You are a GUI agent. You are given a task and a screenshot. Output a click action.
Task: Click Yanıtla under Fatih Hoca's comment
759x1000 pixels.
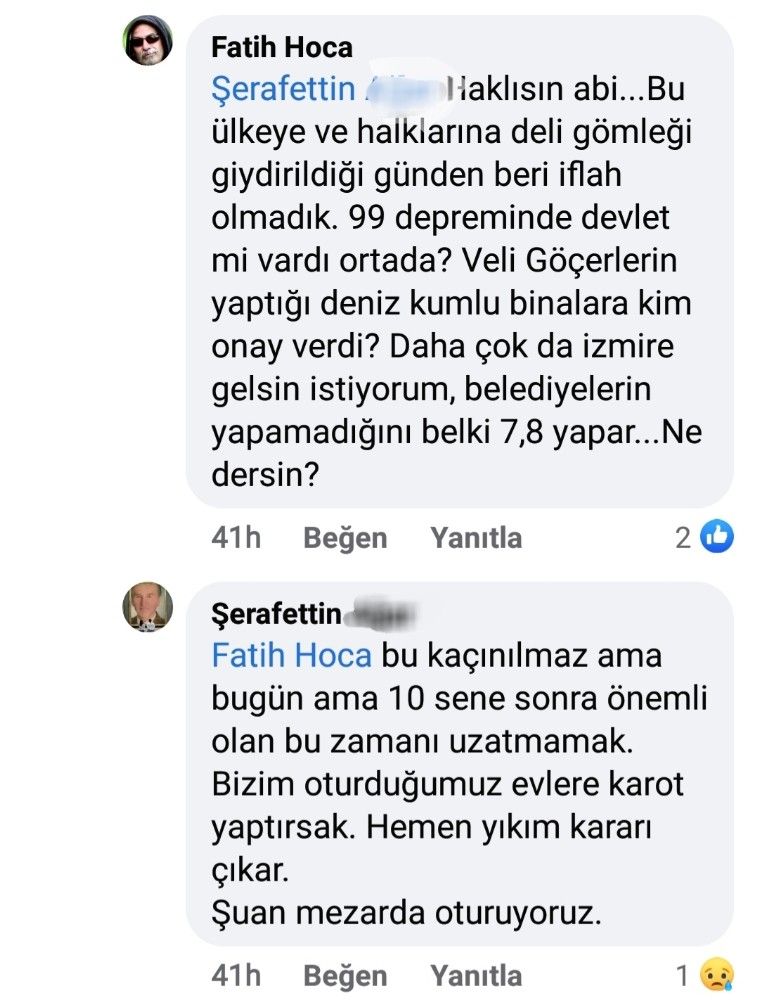click(x=476, y=538)
